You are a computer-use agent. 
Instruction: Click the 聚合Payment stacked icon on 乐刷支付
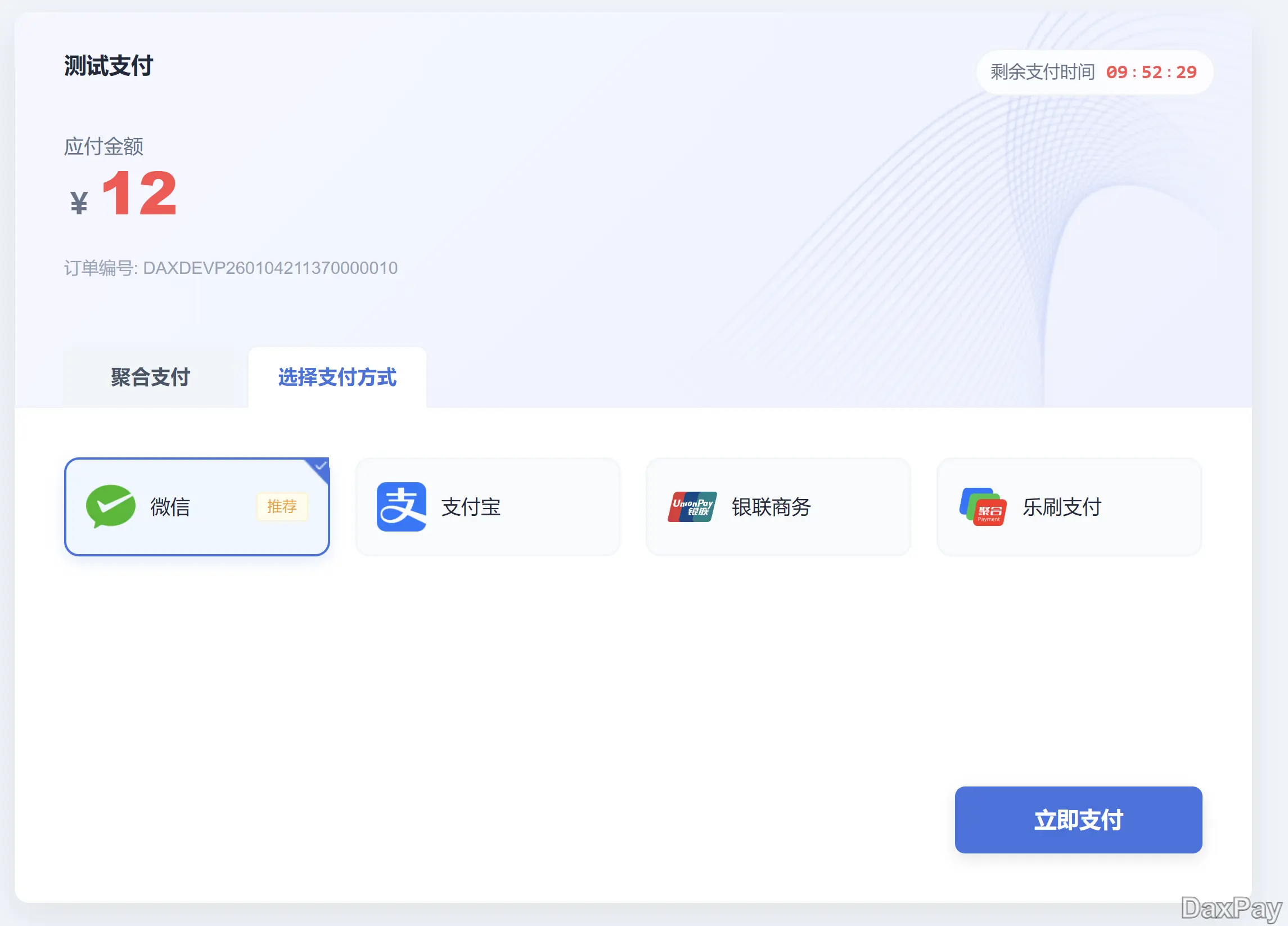click(x=984, y=506)
